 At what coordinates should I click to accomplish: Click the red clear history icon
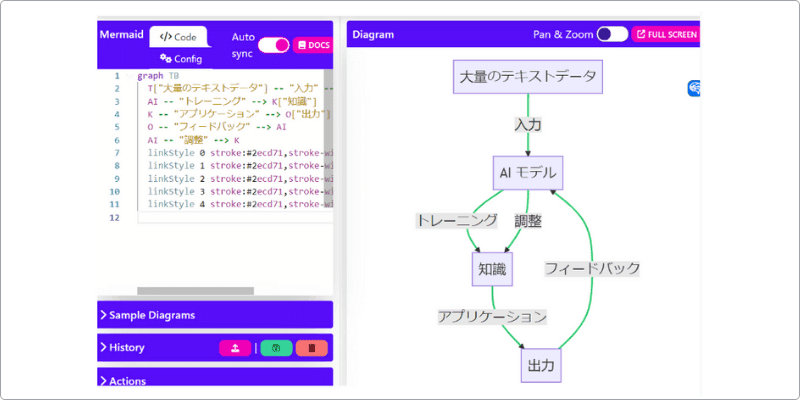pos(312,348)
